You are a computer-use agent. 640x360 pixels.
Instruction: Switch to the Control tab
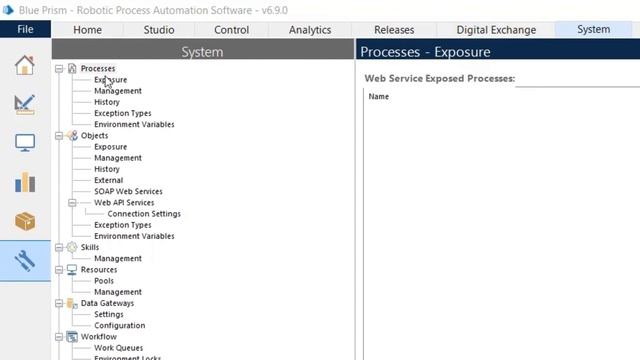(231, 30)
